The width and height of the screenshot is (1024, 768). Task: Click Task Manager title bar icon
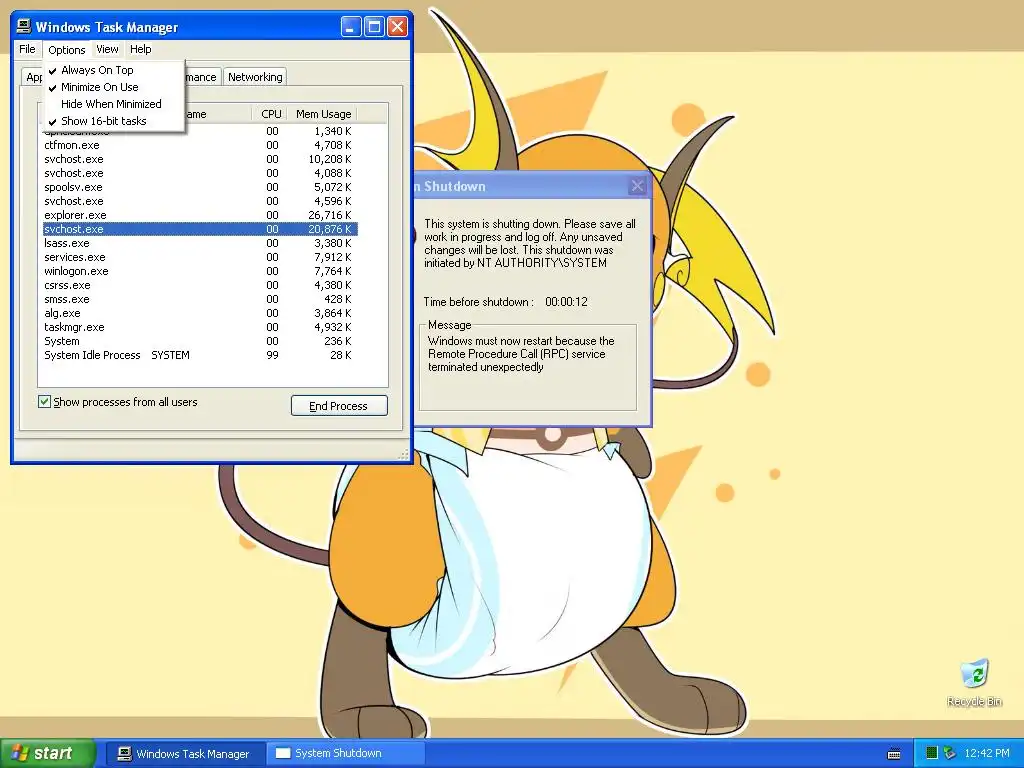coord(24,26)
